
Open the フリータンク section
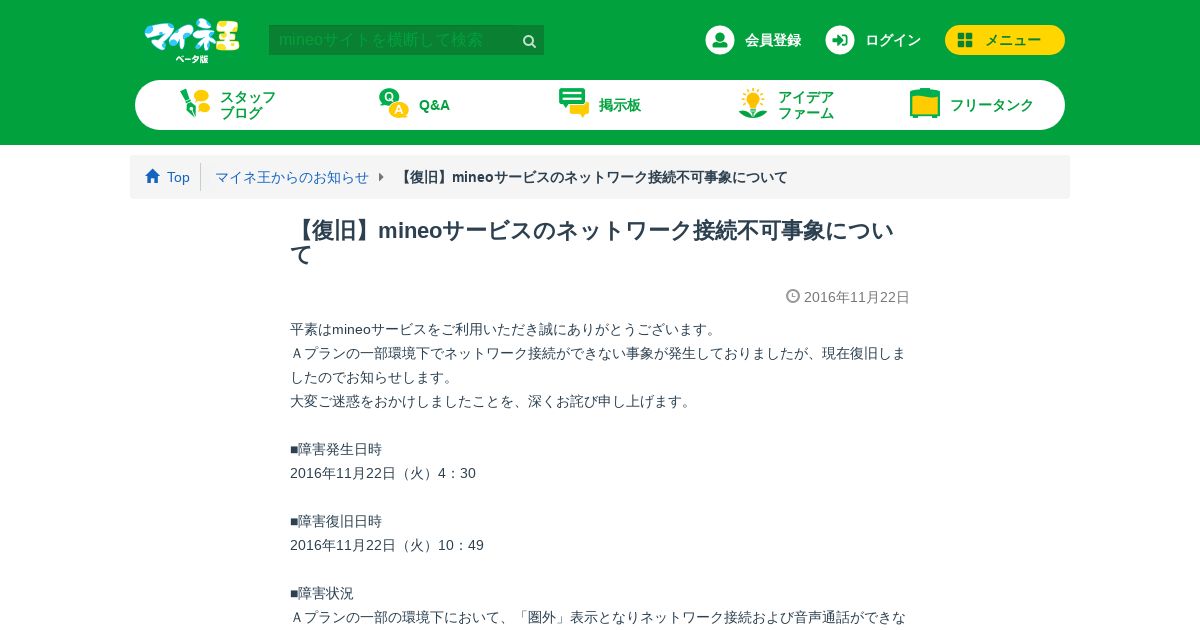[992, 105]
